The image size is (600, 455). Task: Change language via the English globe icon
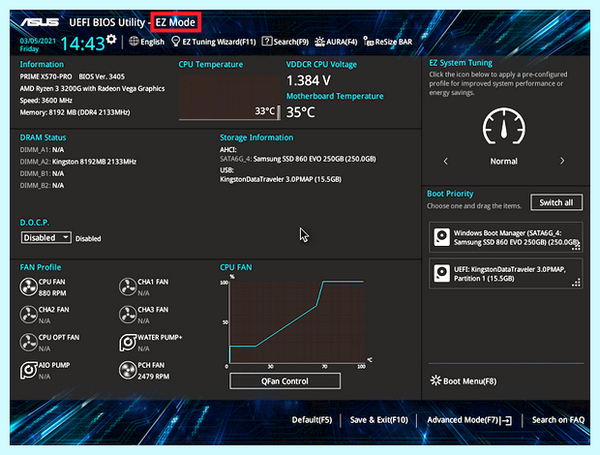tap(147, 41)
